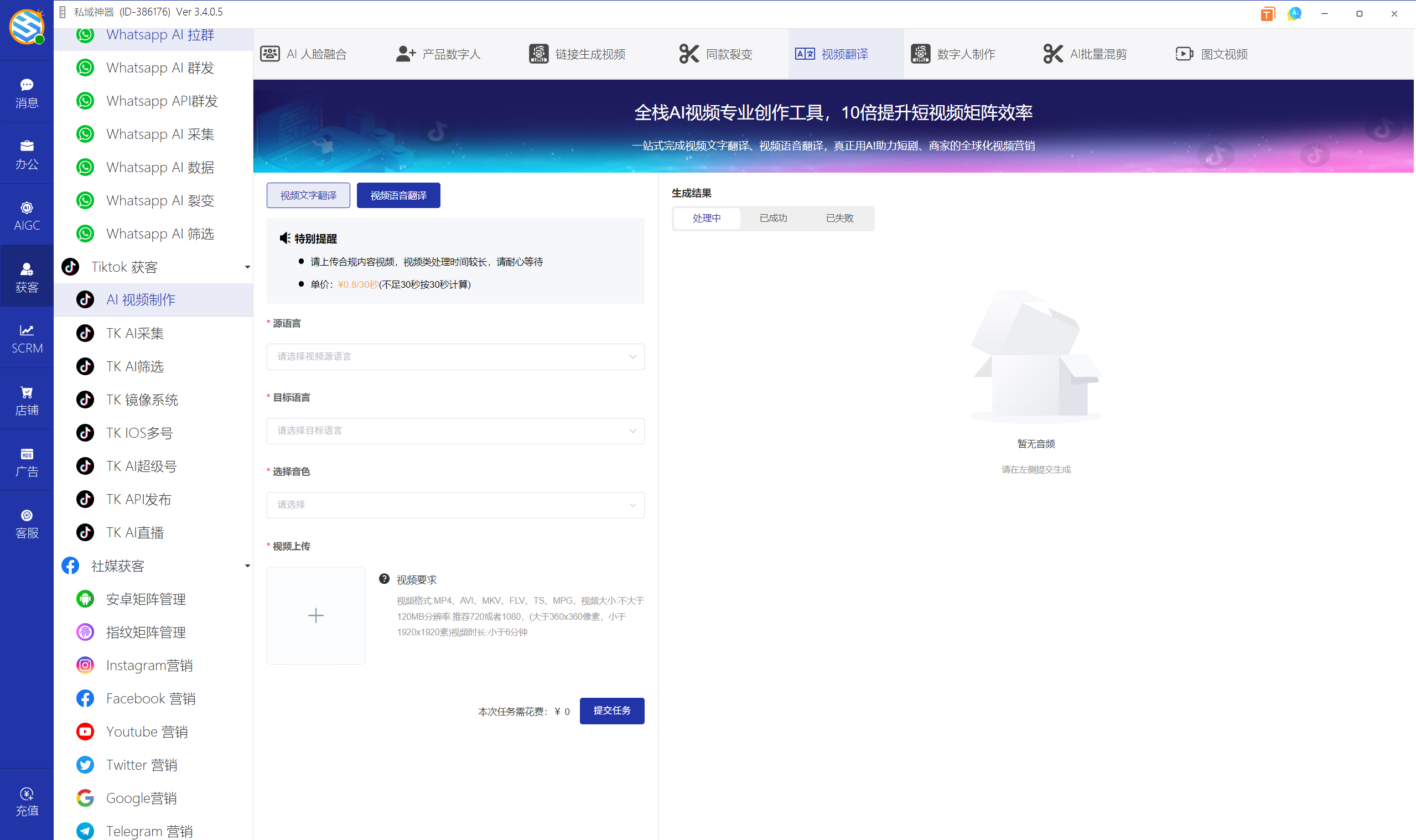Click the AI chat bubble icon in title bar
Image resolution: width=1416 pixels, height=840 pixels.
pos(1294,14)
